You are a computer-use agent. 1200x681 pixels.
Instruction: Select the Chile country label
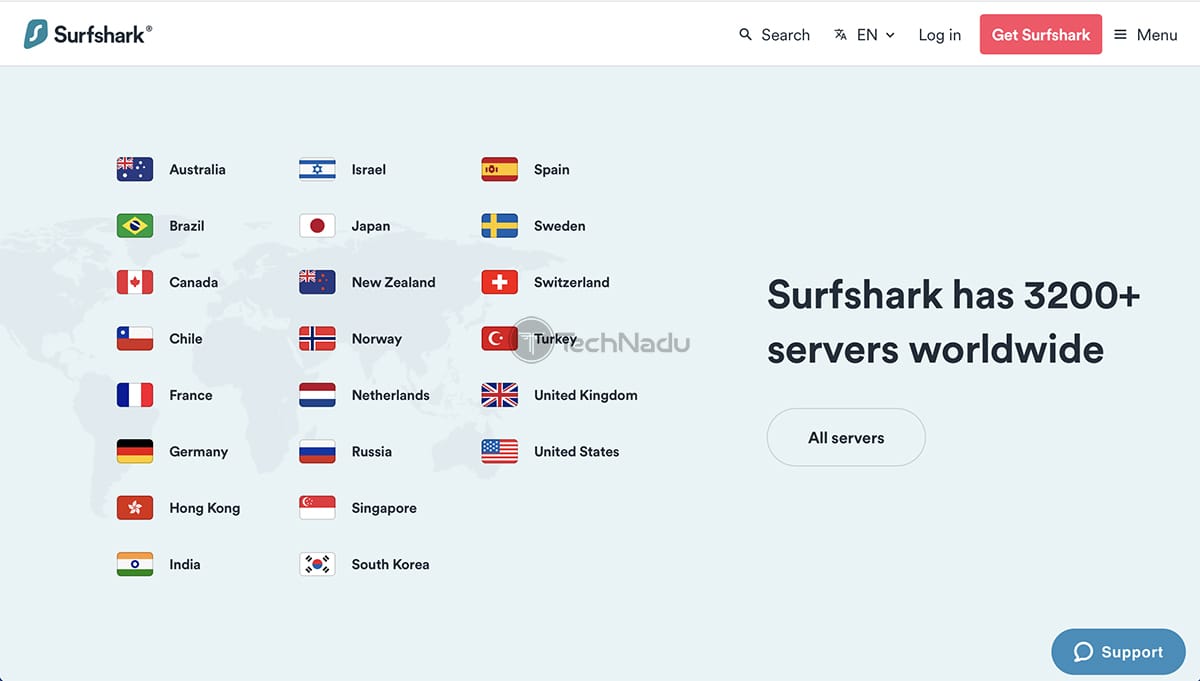185,339
